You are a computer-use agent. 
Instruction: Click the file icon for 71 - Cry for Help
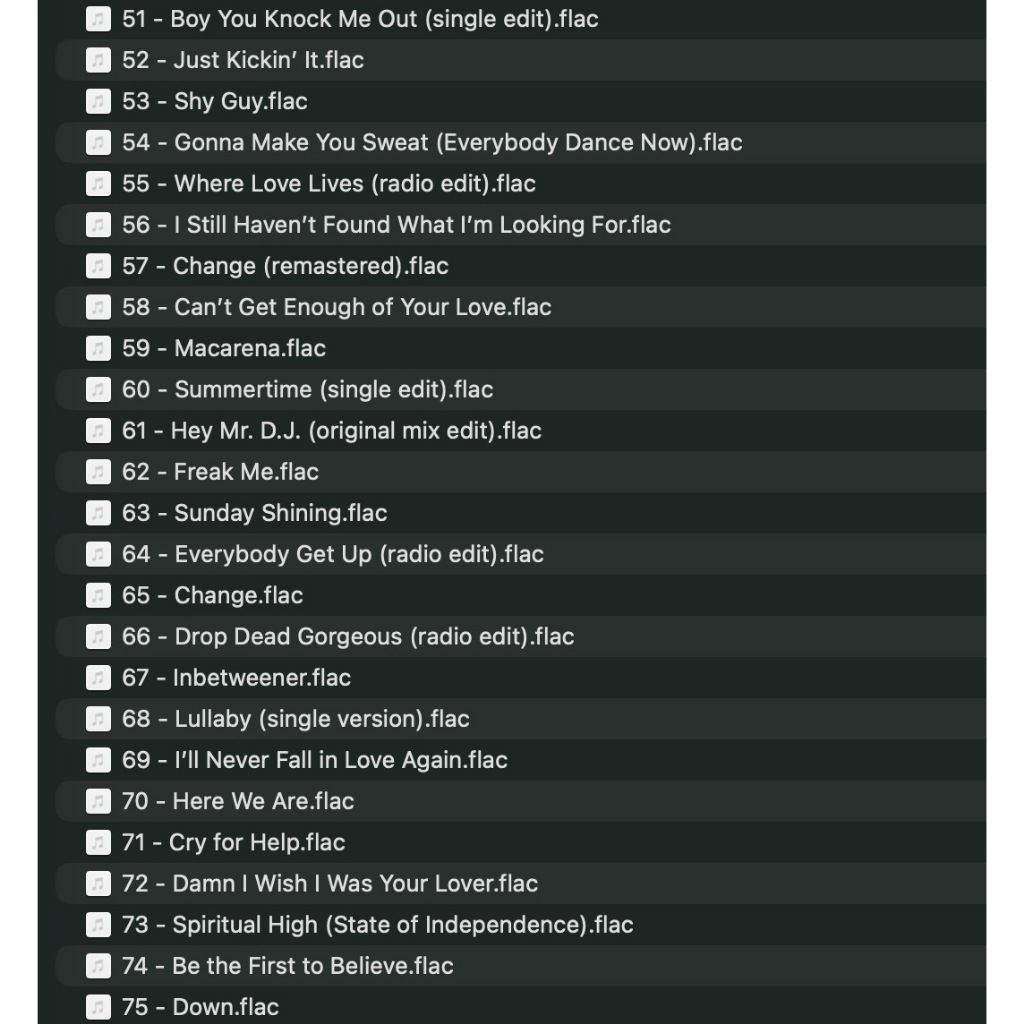click(x=98, y=842)
